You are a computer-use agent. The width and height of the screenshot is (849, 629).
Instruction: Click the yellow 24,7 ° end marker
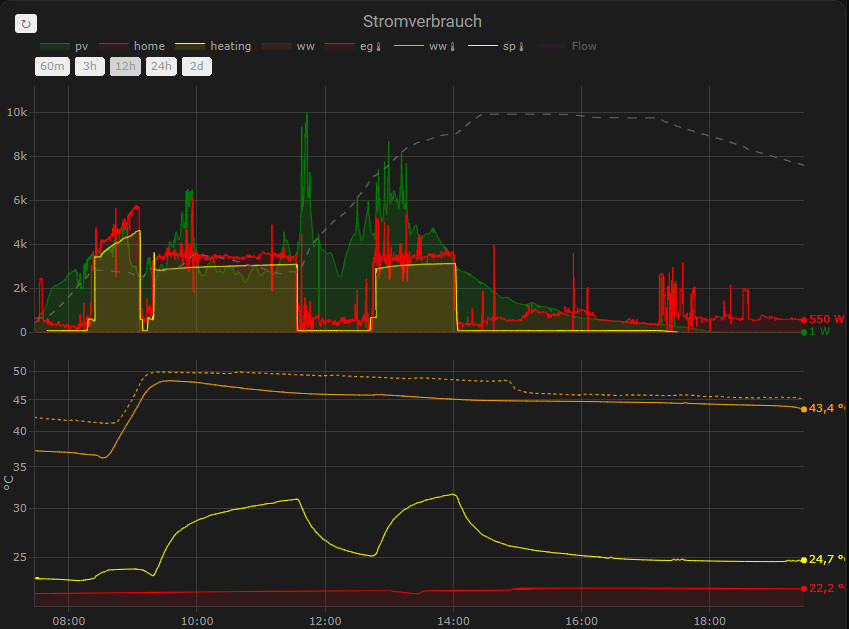pyautogui.click(x=804, y=560)
